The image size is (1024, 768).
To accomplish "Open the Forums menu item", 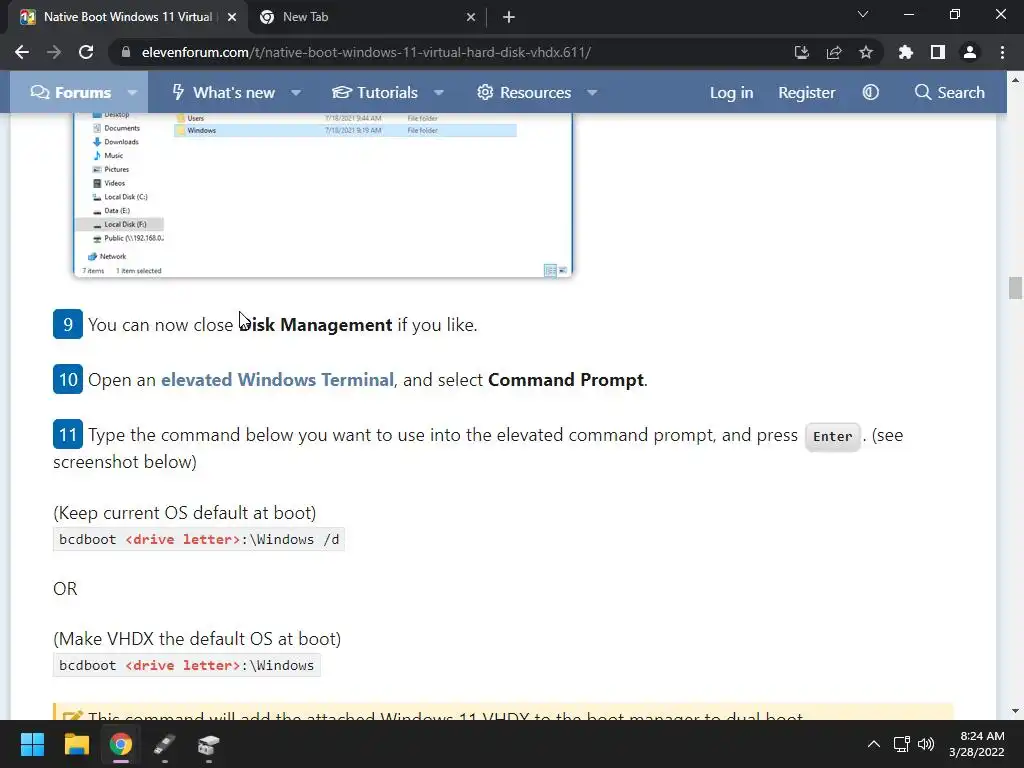I will pos(71,92).
